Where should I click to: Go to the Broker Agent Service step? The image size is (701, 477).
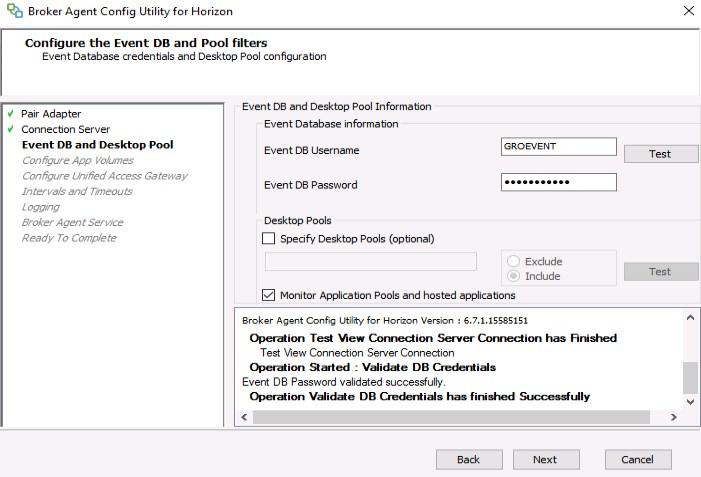click(72, 222)
